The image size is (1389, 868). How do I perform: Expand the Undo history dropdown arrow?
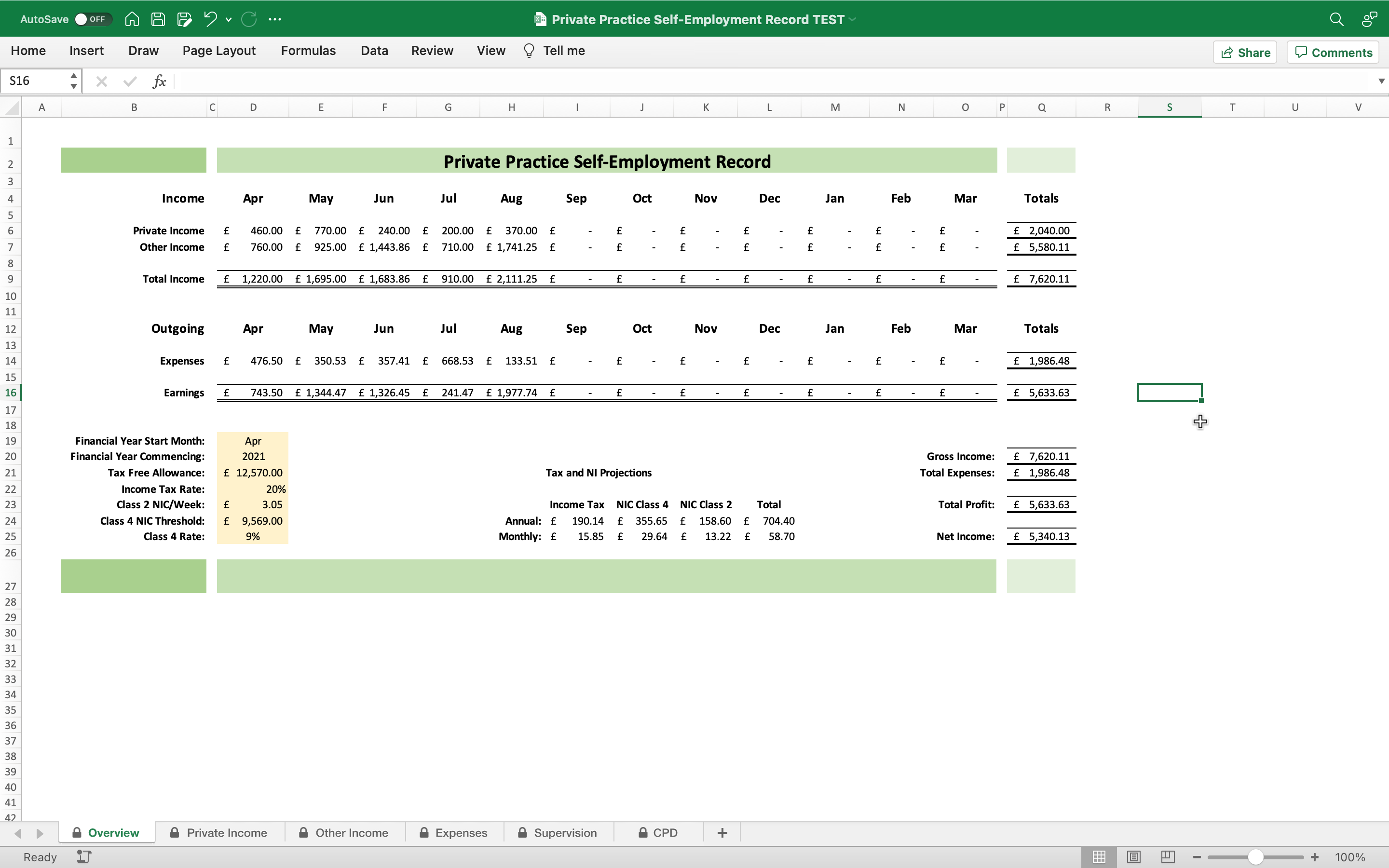pos(228,19)
